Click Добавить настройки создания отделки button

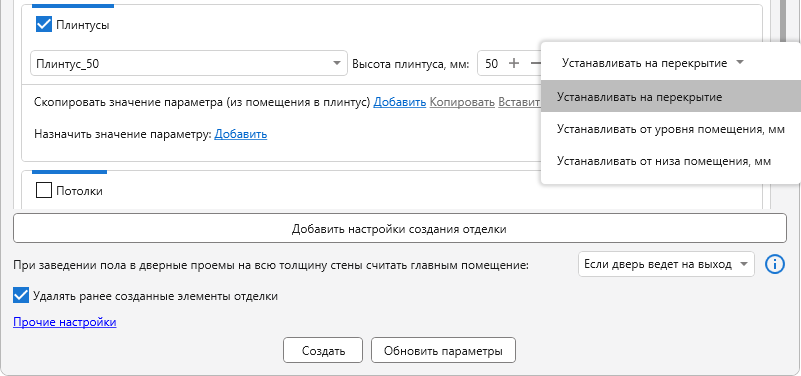click(x=399, y=228)
